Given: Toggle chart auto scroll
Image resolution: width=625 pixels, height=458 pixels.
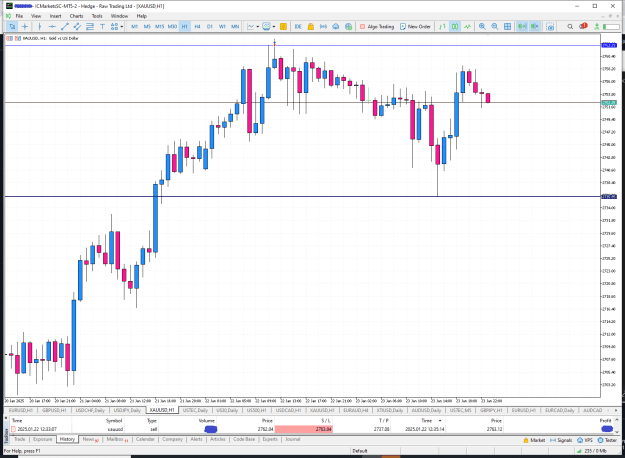Looking at the screenshot, I should [522, 27].
